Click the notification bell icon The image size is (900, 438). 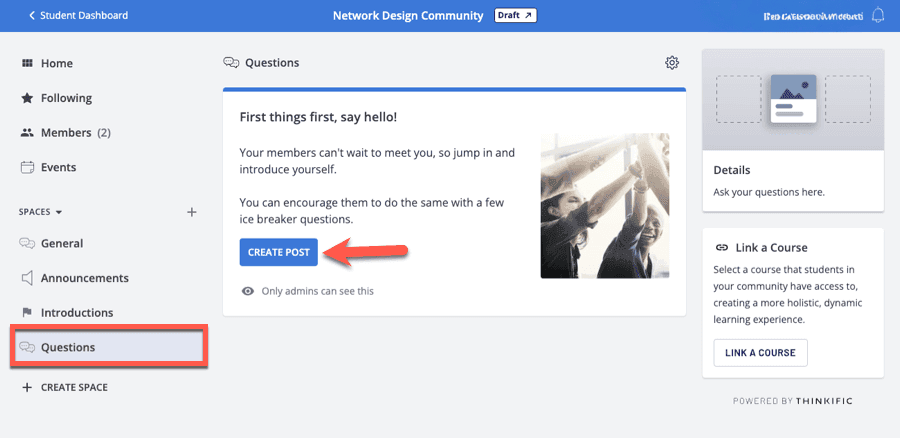(x=878, y=15)
